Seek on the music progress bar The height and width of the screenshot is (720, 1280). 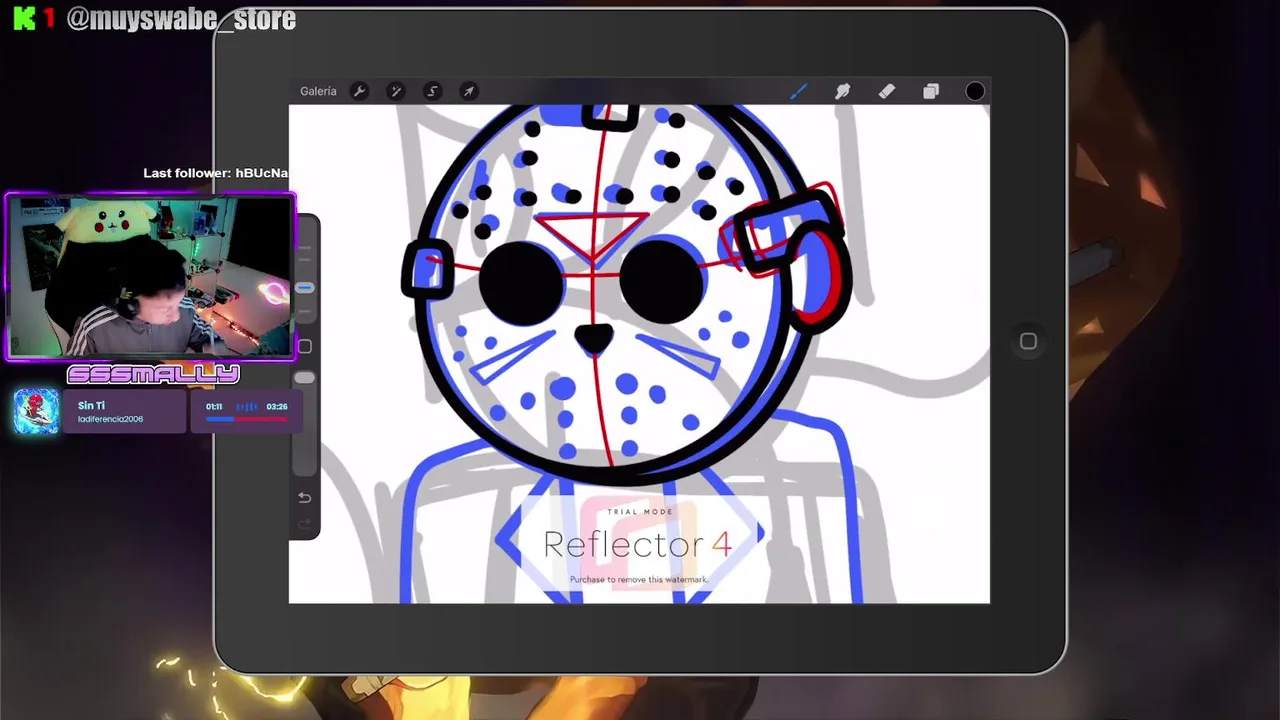coord(246,419)
